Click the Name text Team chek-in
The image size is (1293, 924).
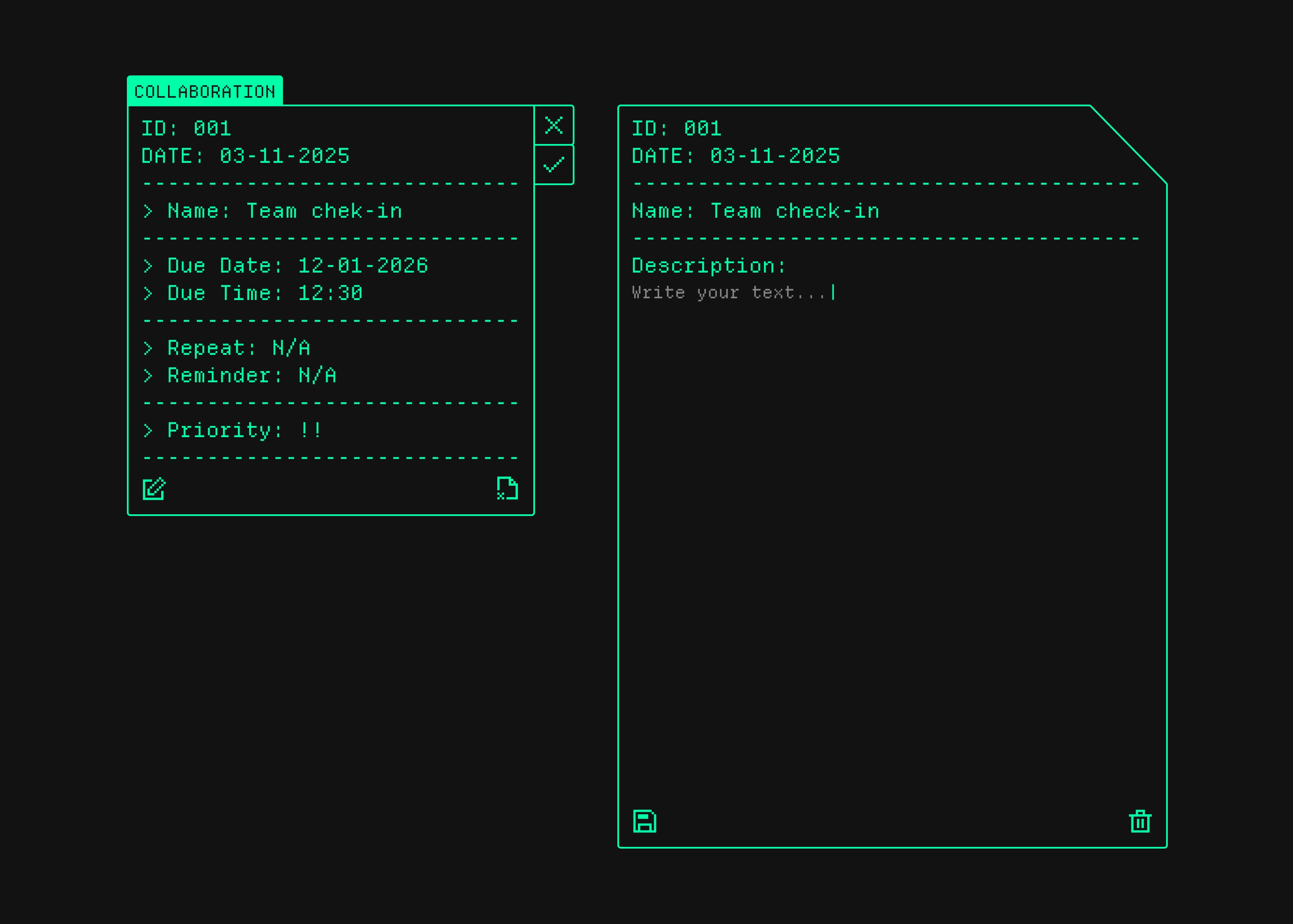click(x=325, y=211)
